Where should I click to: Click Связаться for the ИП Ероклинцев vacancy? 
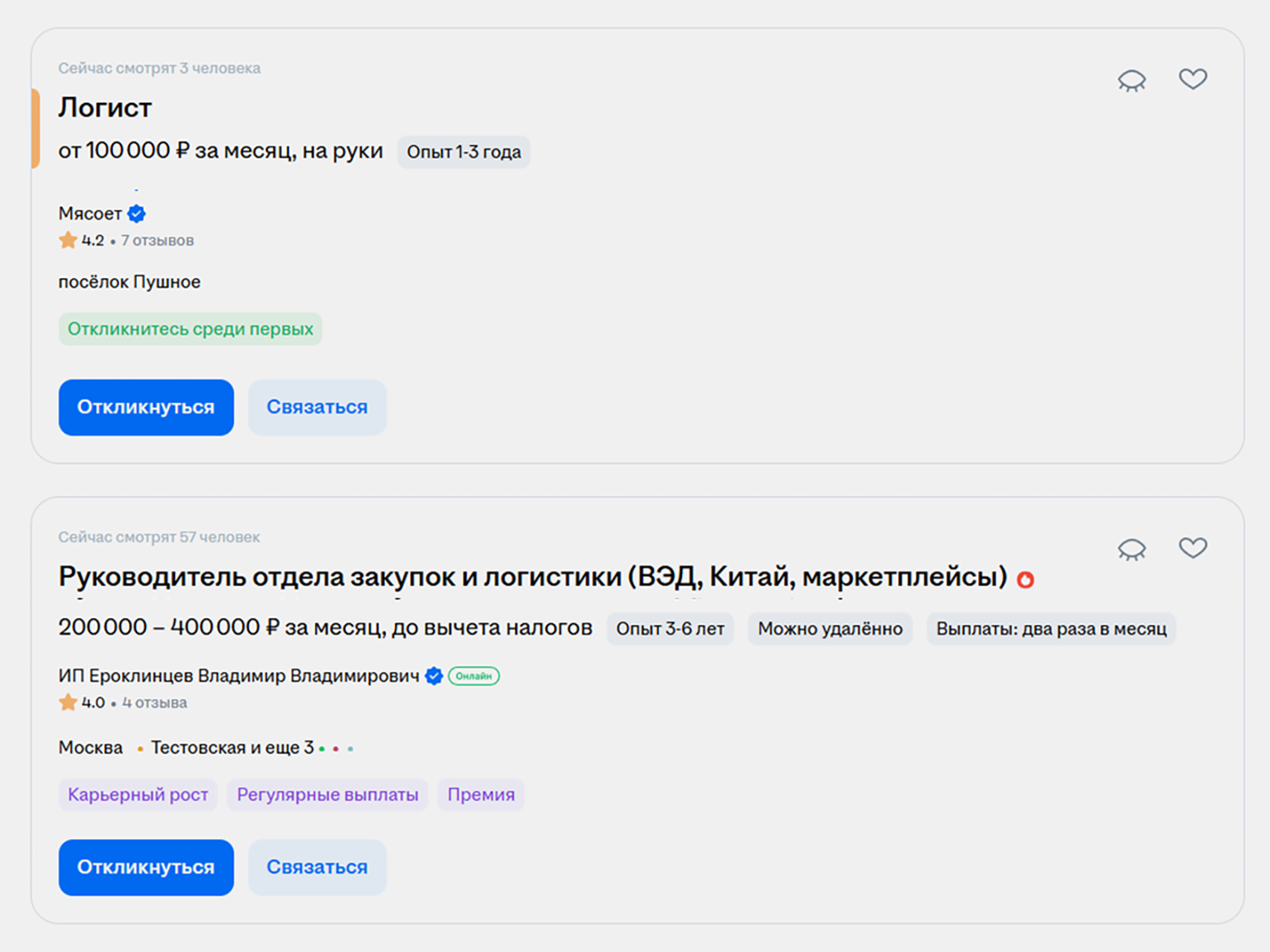click(317, 867)
